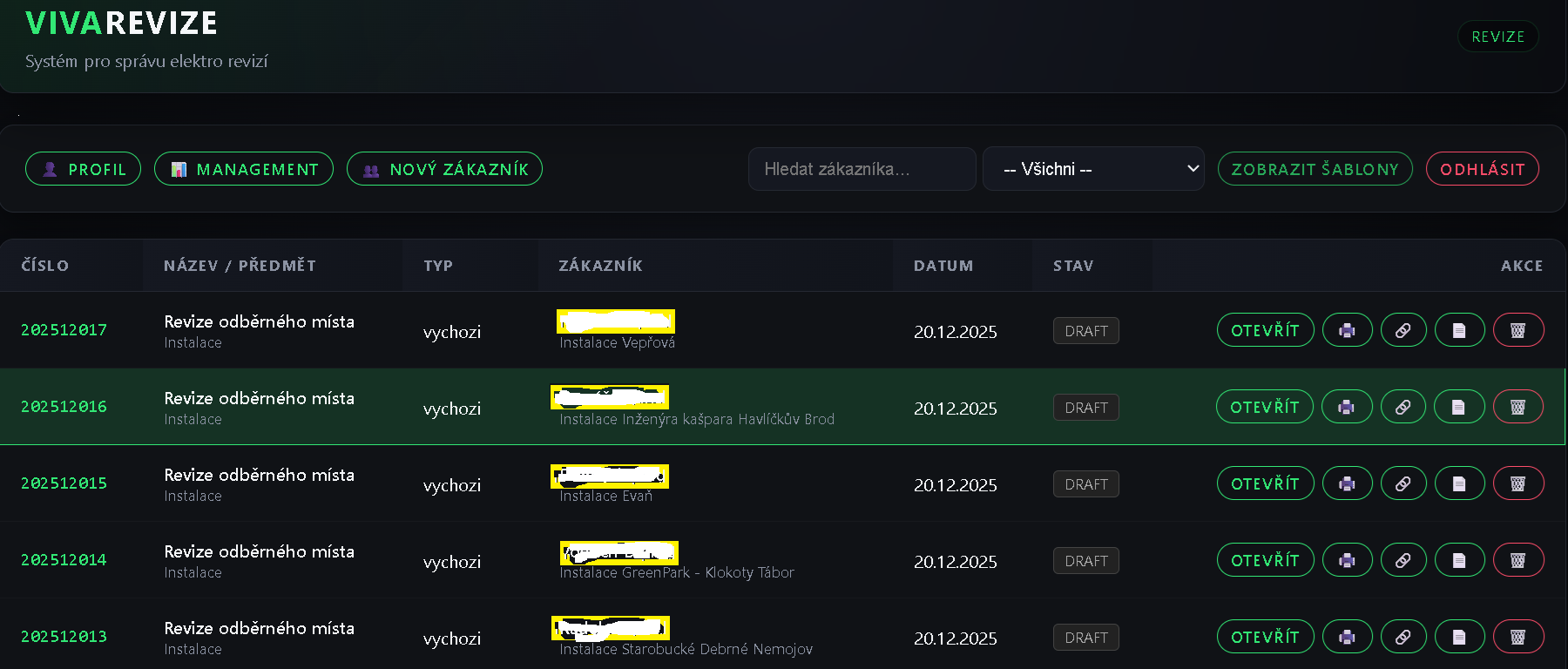Image resolution: width=1568 pixels, height=669 pixels.
Task: Click the Revize button in header
Action: (1497, 37)
